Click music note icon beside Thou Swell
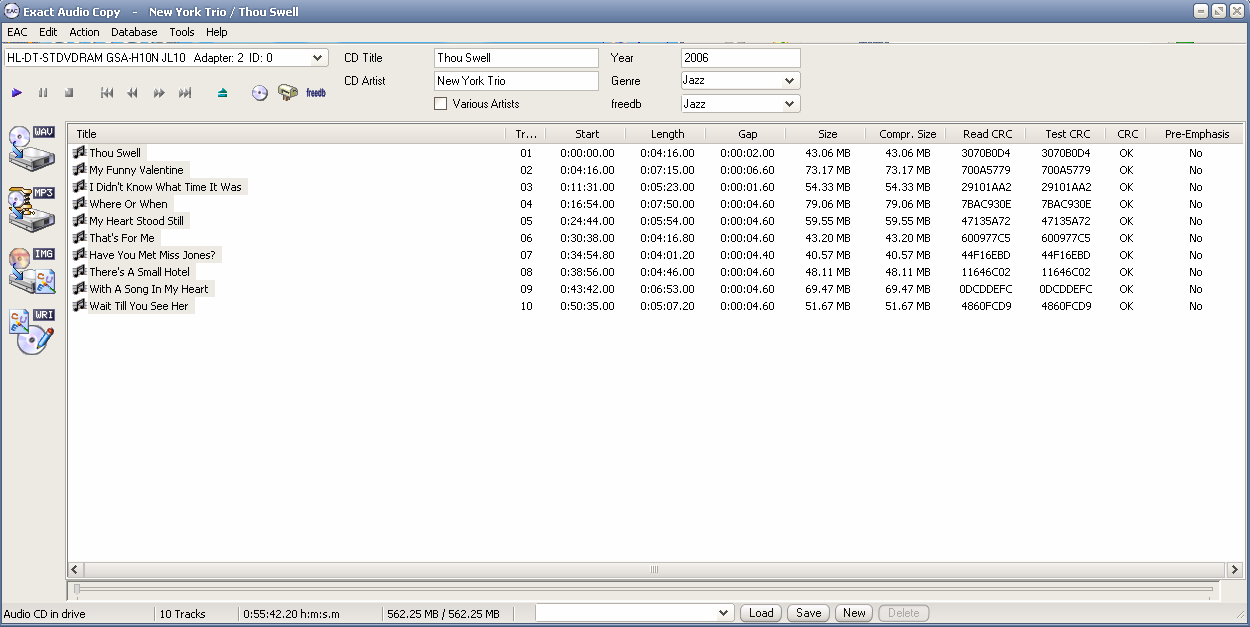This screenshot has width=1250, height=627. coord(79,152)
